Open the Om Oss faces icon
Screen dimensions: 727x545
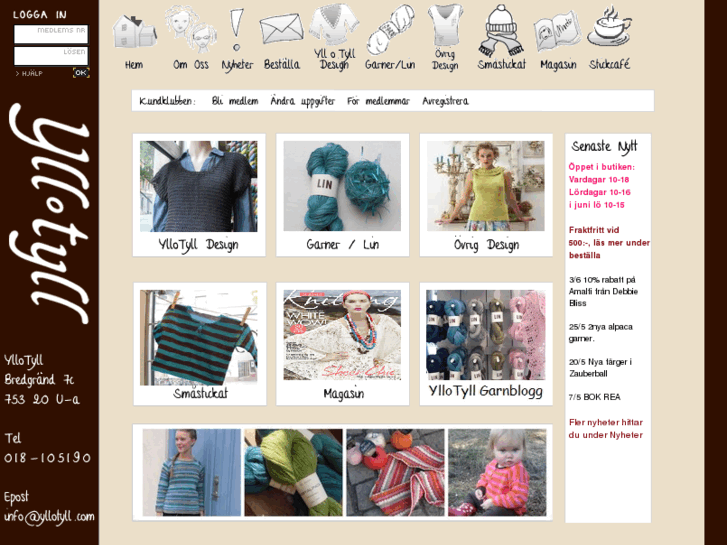click(x=191, y=29)
